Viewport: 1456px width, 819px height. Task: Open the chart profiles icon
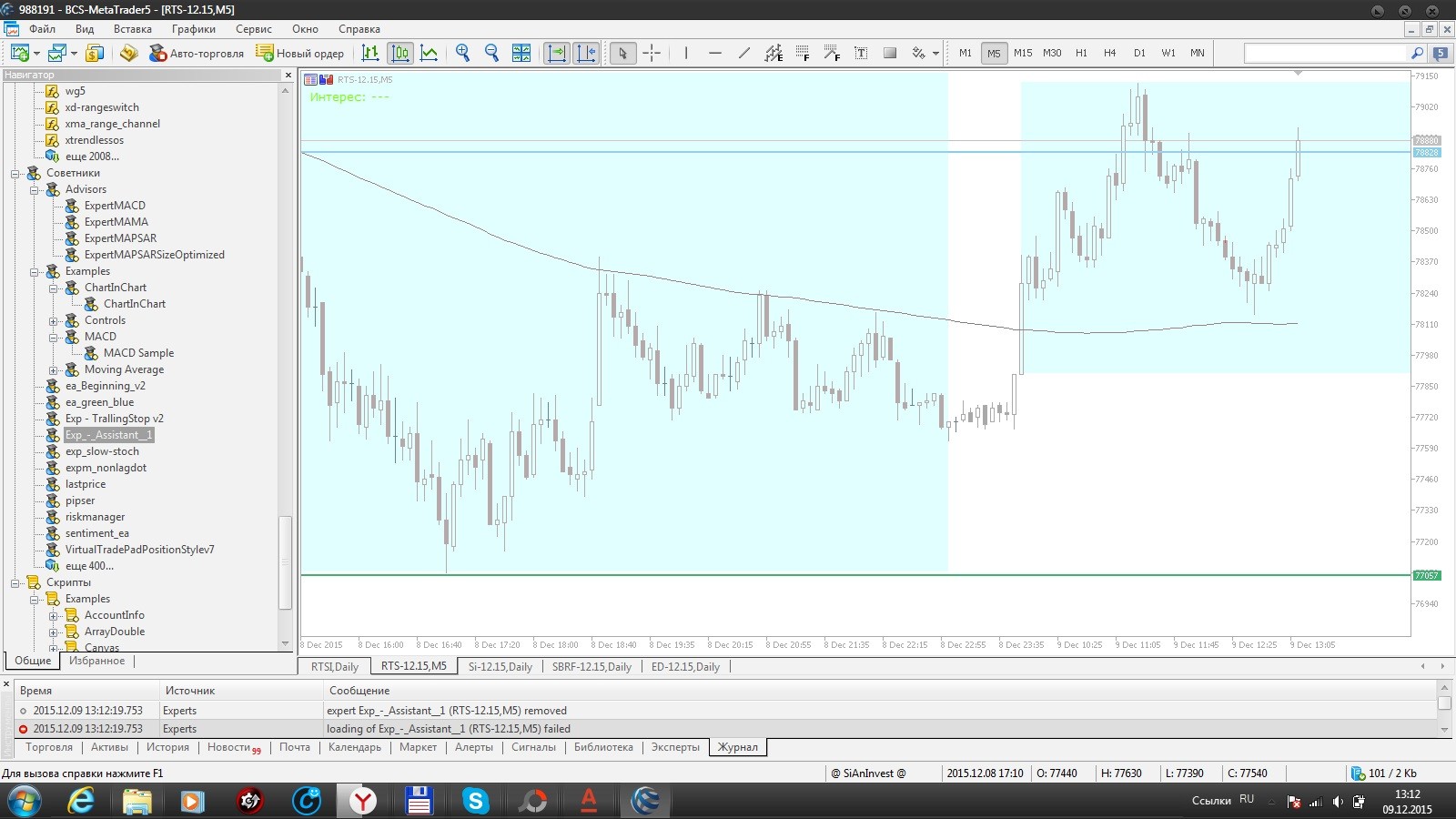(x=57, y=53)
